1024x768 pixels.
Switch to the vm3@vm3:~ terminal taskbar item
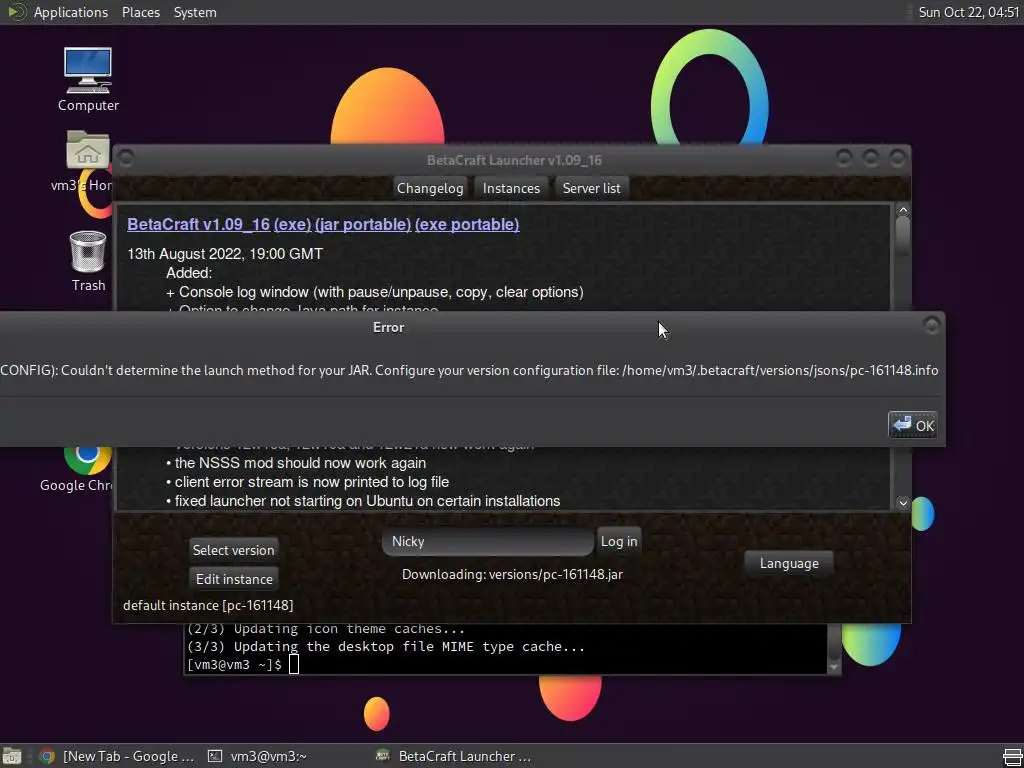257,756
